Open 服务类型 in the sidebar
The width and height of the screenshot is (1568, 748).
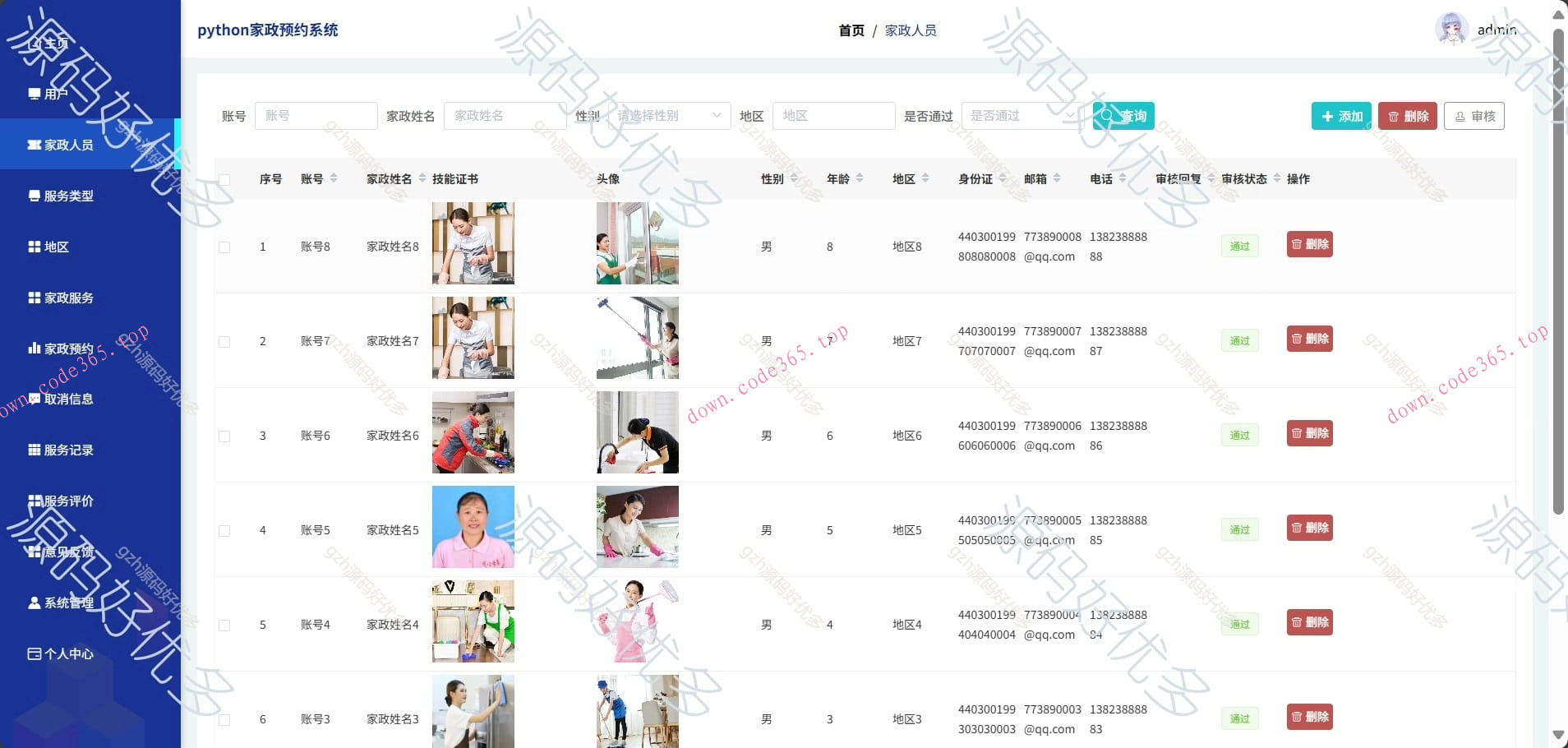(90, 196)
